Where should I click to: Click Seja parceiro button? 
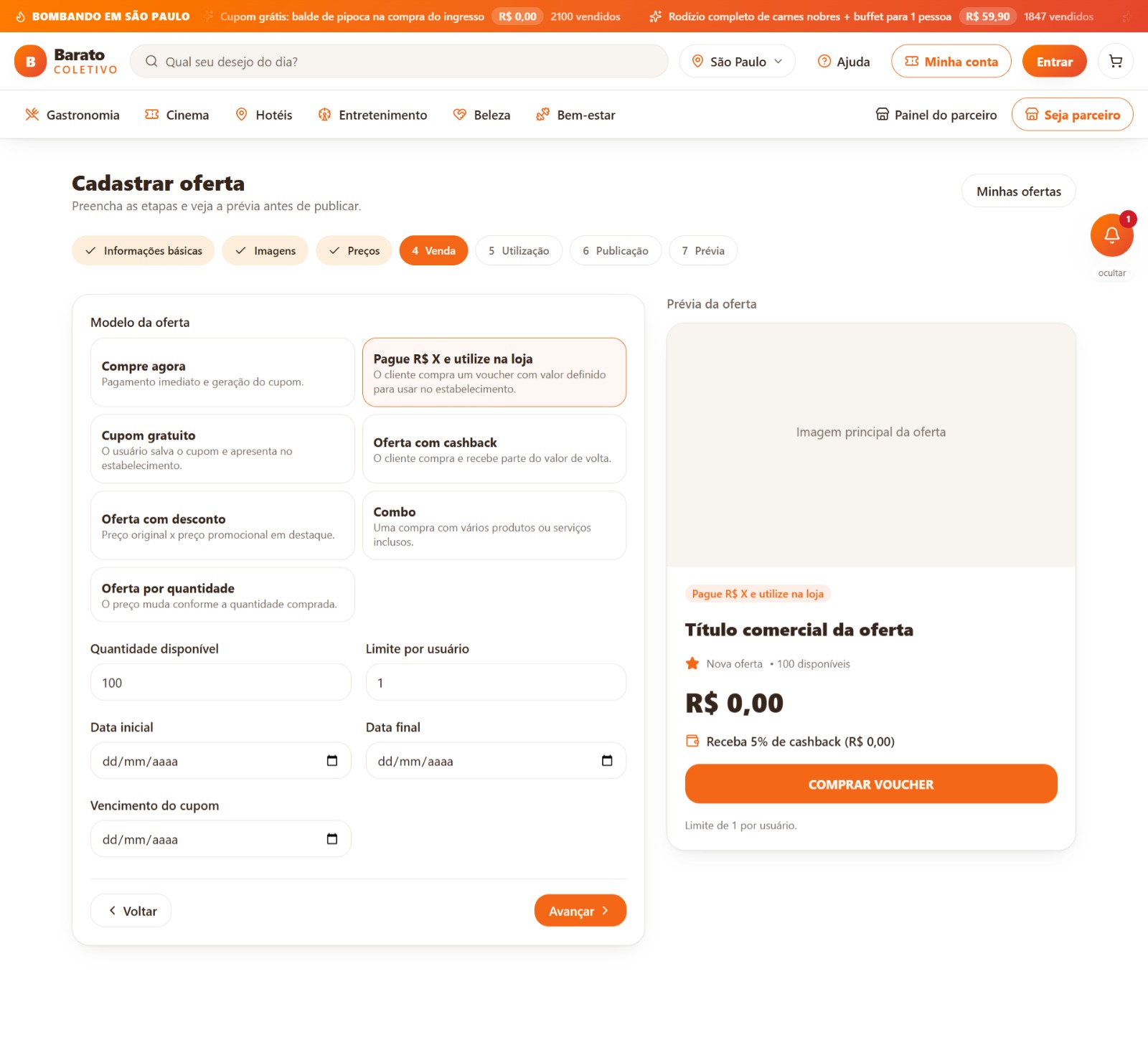pyautogui.click(x=1072, y=115)
